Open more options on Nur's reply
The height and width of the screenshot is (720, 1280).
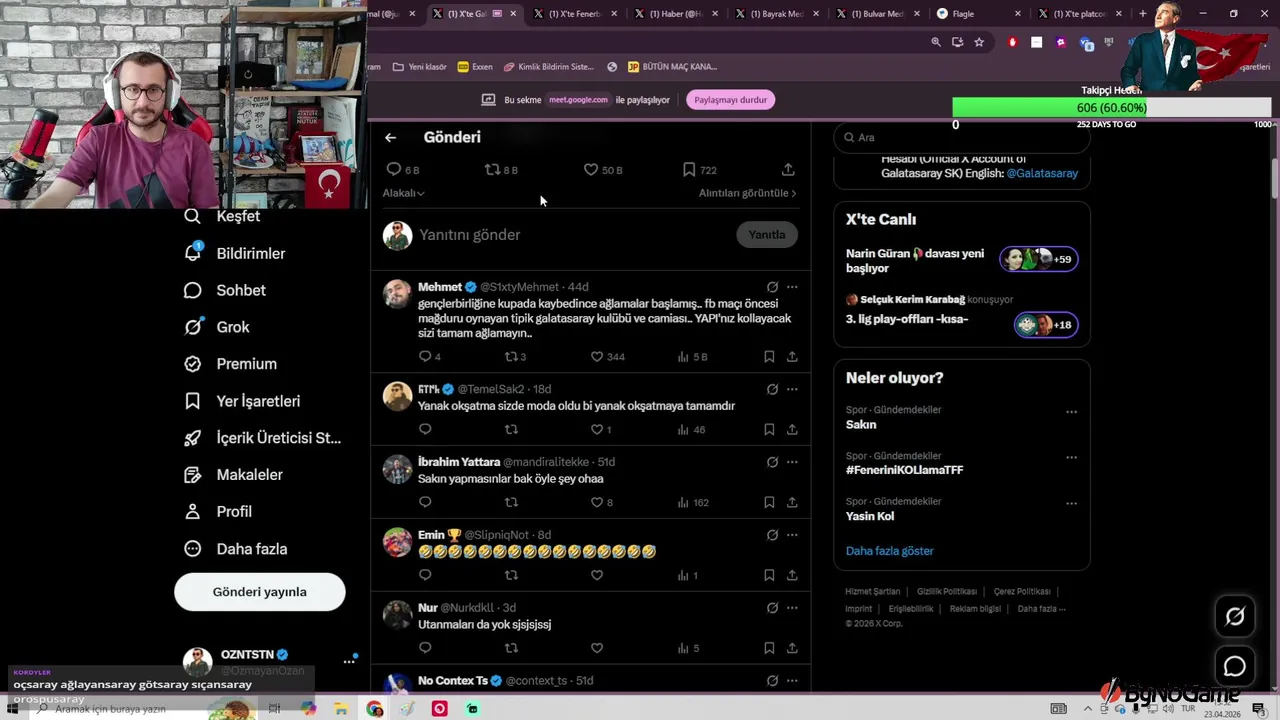click(x=792, y=608)
